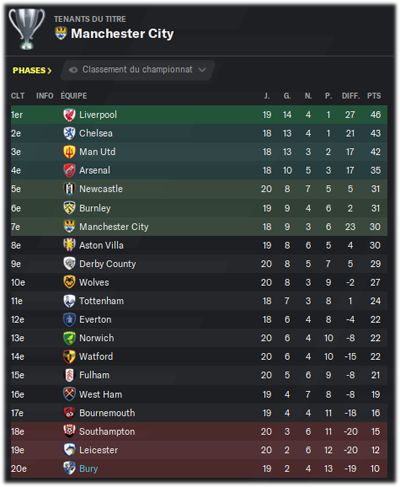Click the Arsenal club badge
The height and width of the screenshot is (487, 400).
click(x=69, y=170)
